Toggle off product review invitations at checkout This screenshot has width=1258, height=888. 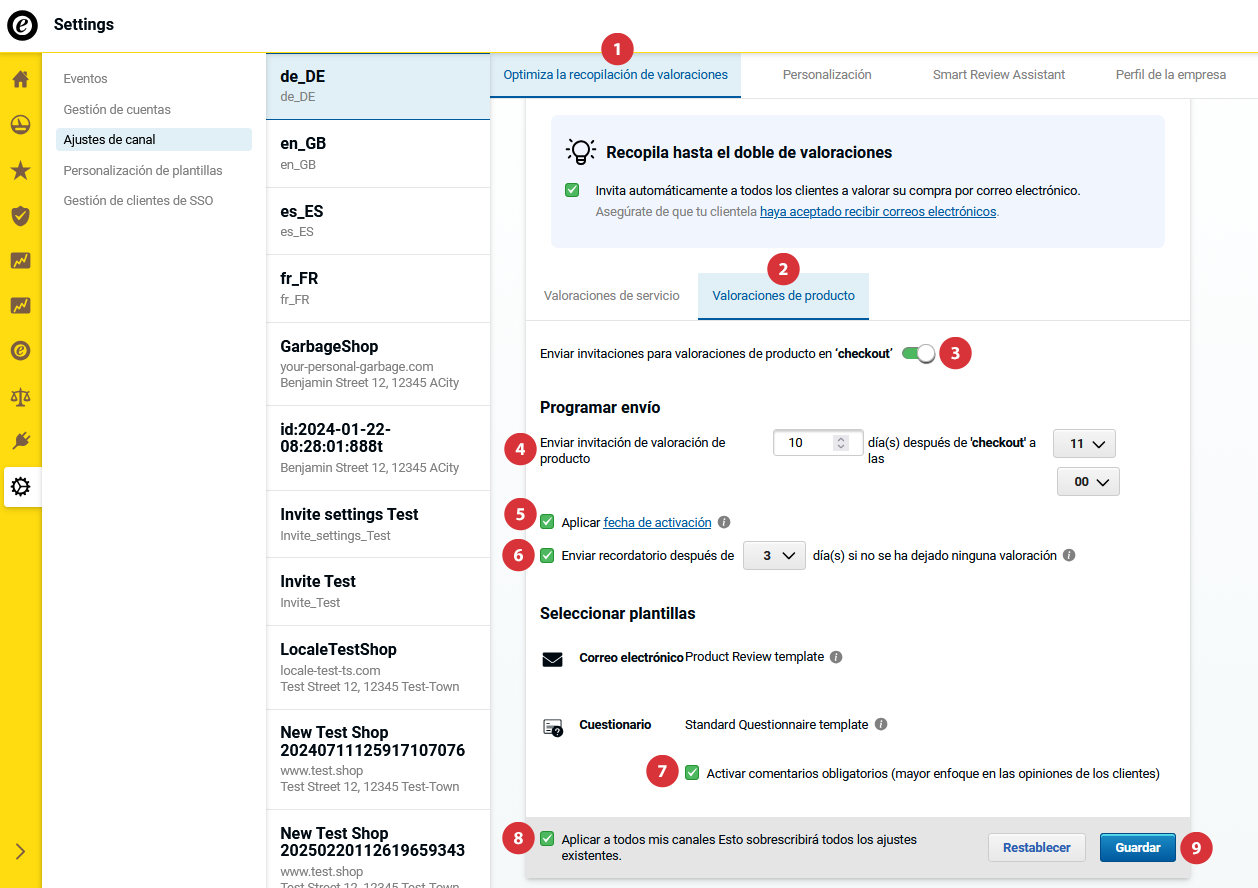click(918, 353)
